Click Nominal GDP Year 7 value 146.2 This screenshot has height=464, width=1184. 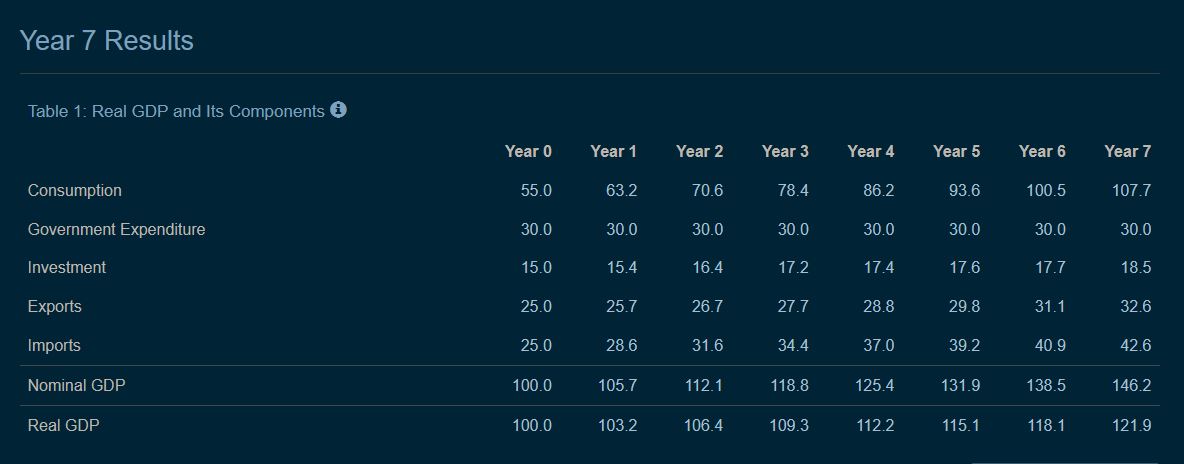[1132, 385]
